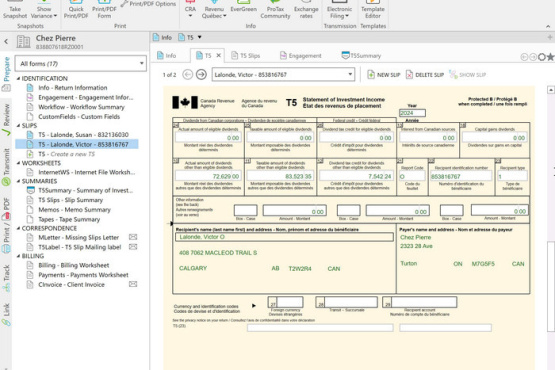
Task: Collapse SUMMARIES tree section
Action: 18,181
